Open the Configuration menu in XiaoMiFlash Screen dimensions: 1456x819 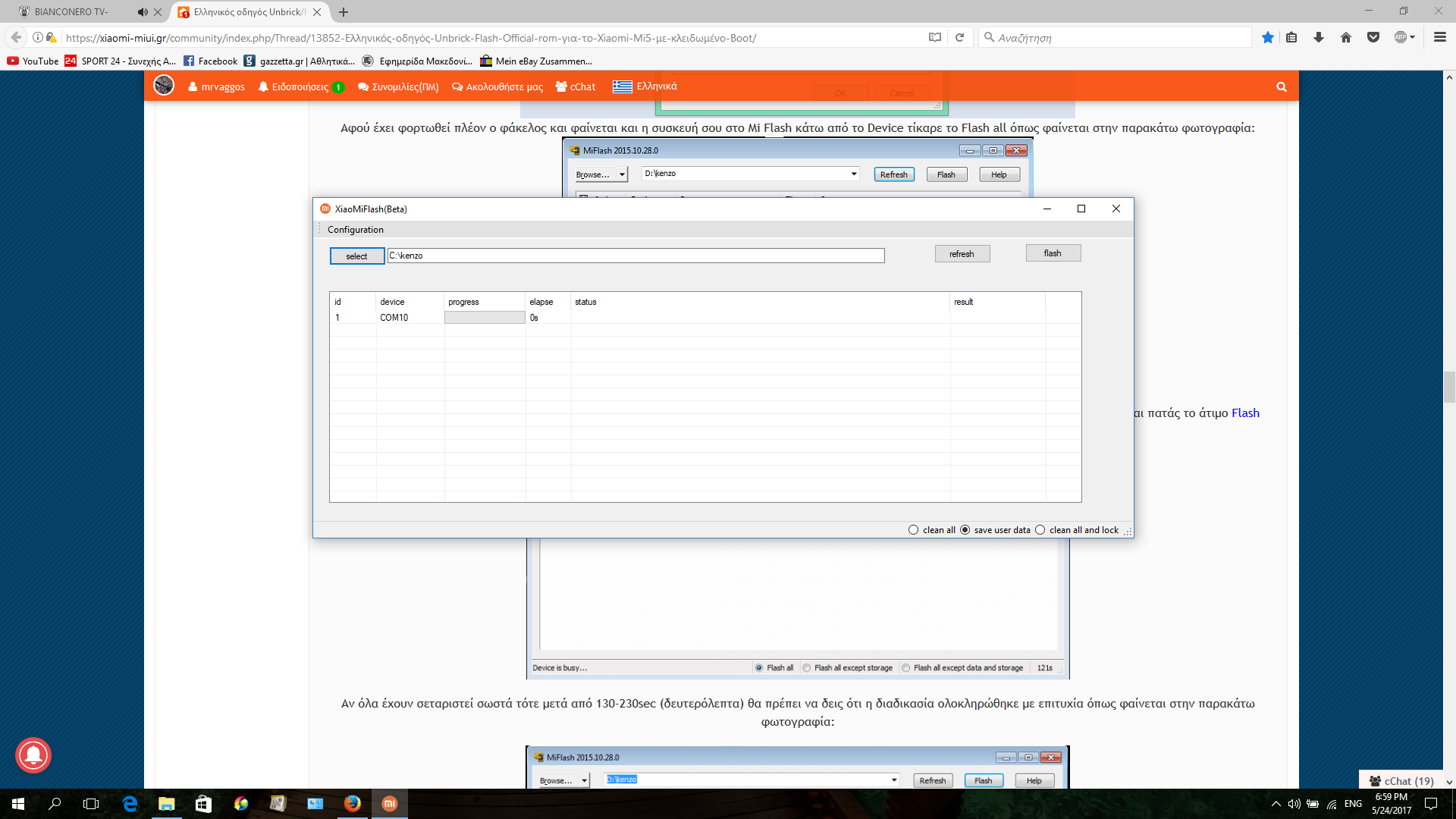355,230
